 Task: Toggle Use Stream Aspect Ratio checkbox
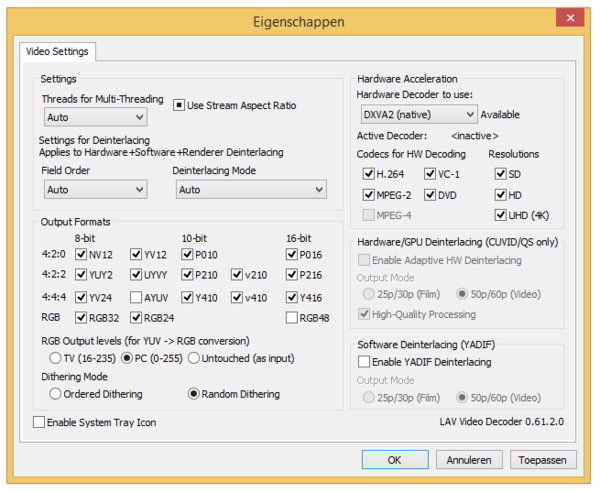click(x=180, y=105)
